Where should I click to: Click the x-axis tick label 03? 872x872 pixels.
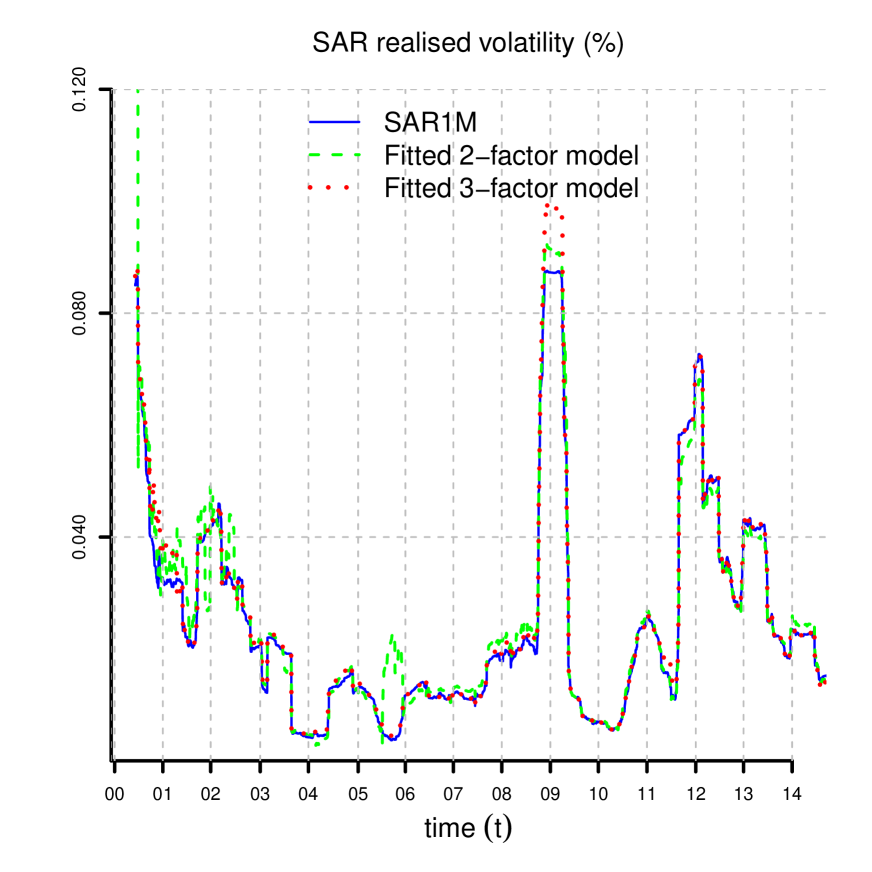pos(260,794)
